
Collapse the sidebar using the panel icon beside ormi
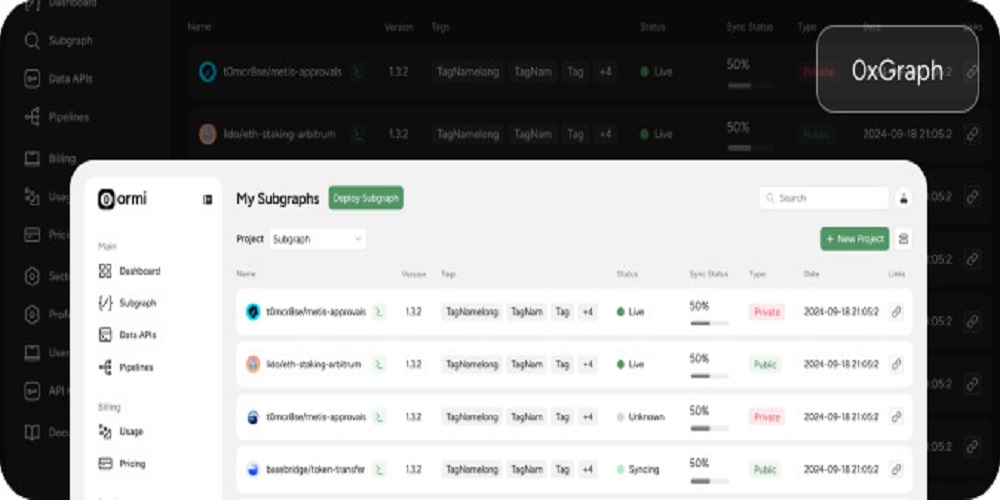pos(207,200)
